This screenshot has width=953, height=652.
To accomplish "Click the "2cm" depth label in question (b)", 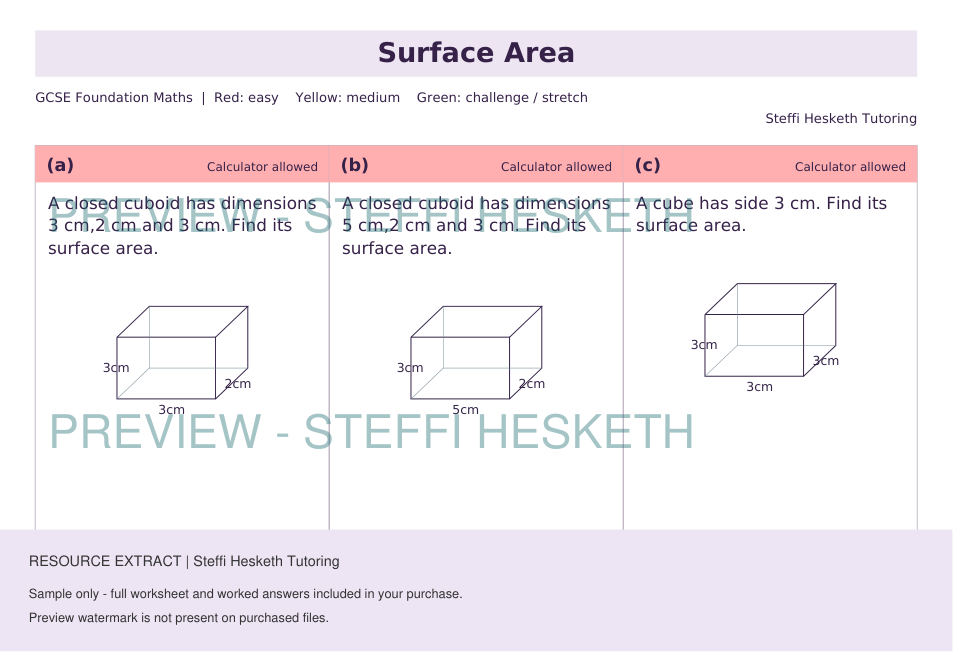I will click(532, 383).
